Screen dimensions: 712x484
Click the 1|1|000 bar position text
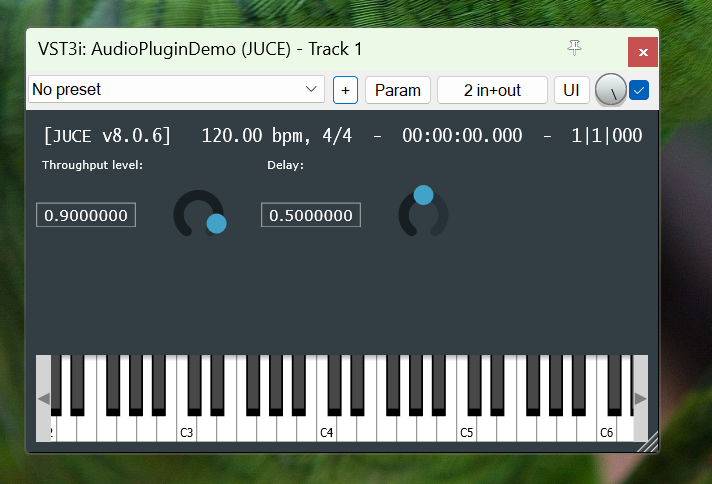[x=607, y=136]
